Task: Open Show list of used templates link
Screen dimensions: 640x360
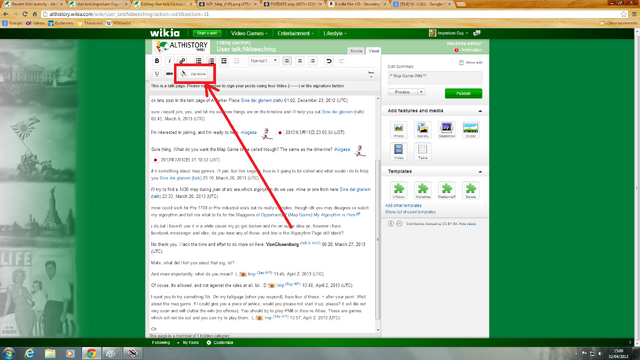Action: [x=410, y=212]
